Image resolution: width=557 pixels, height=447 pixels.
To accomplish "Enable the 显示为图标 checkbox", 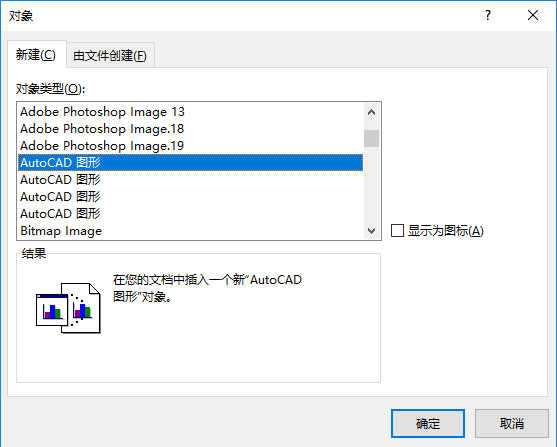I will pyautogui.click(x=397, y=231).
